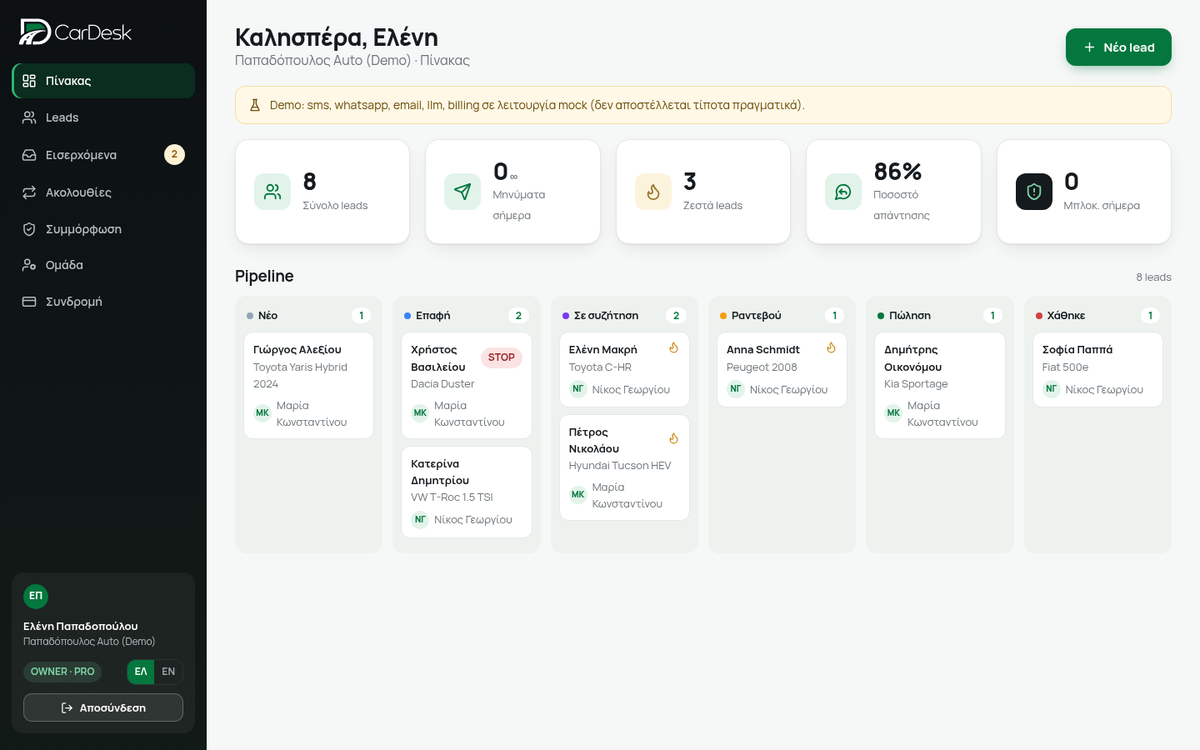Viewport: 1200px width, 750px height.
Task: Click the flame icon on Ελένη Μακρή card
Action: click(x=674, y=348)
